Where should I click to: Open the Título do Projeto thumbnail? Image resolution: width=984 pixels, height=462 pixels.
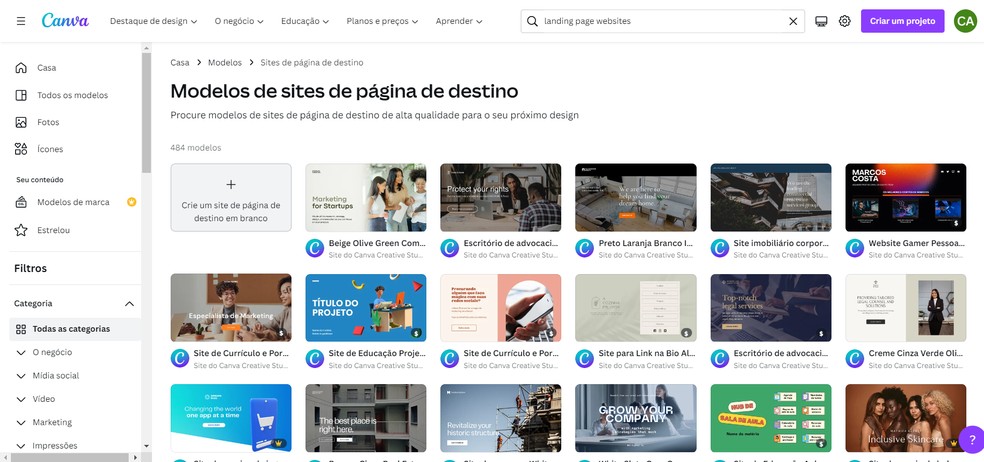pos(366,308)
